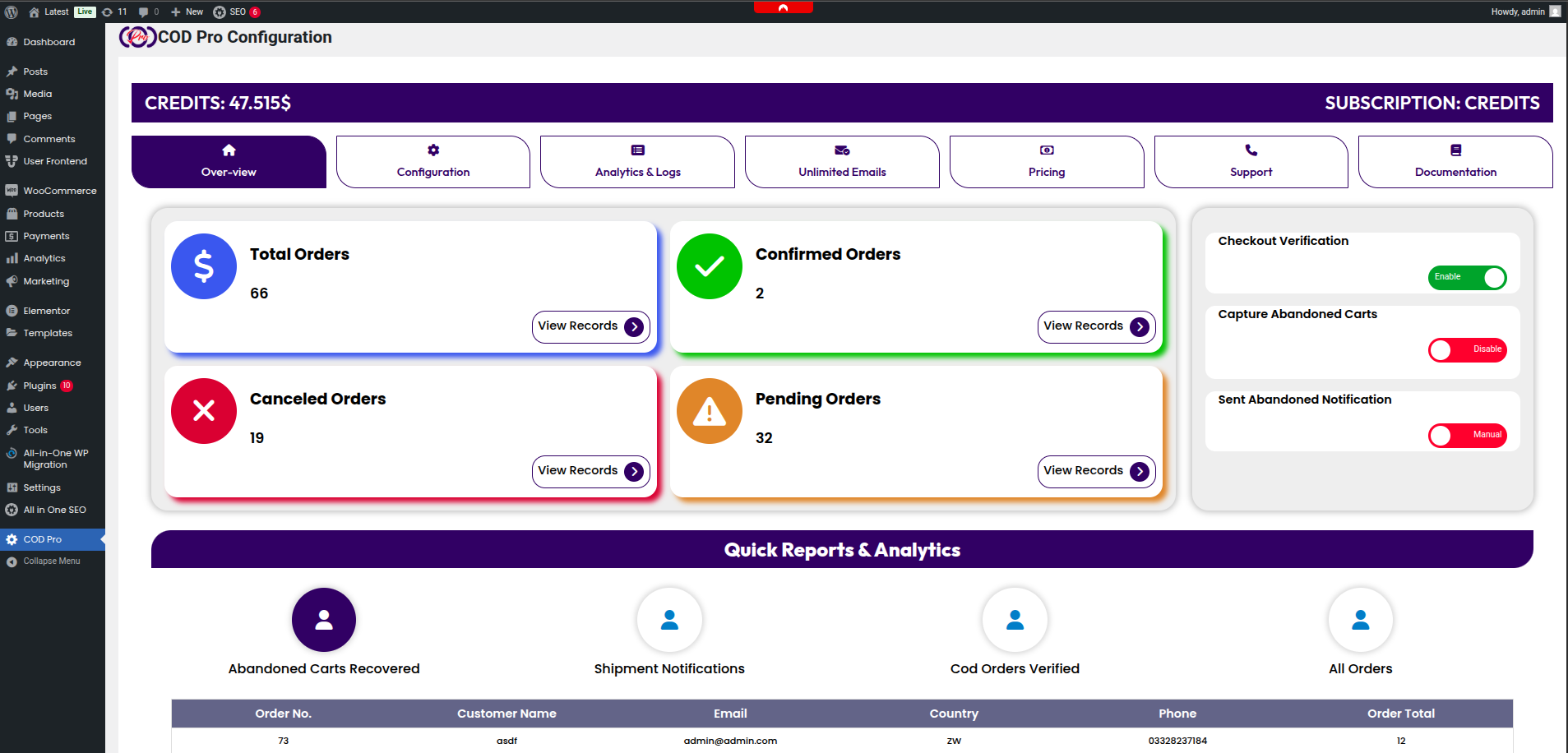The width and height of the screenshot is (1568, 753).
Task: Toggle Checkout Verification switch
Action: tap(1468, 278)
